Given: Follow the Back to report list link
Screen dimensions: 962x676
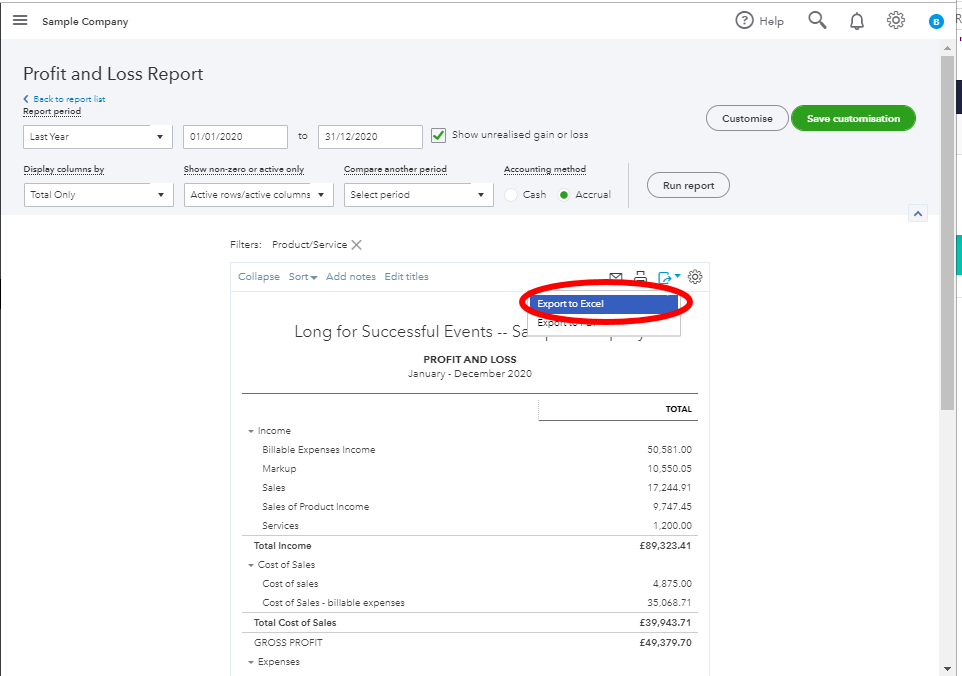Looking at the screenshot, I should coord(68,99).
